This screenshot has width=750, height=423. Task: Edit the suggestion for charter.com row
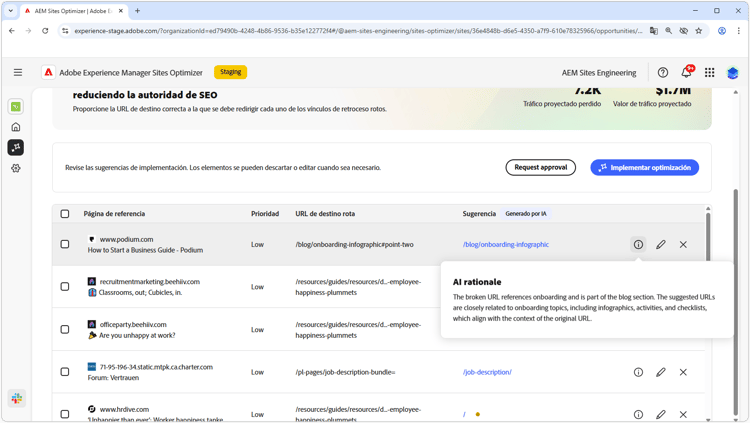[661, 372]
